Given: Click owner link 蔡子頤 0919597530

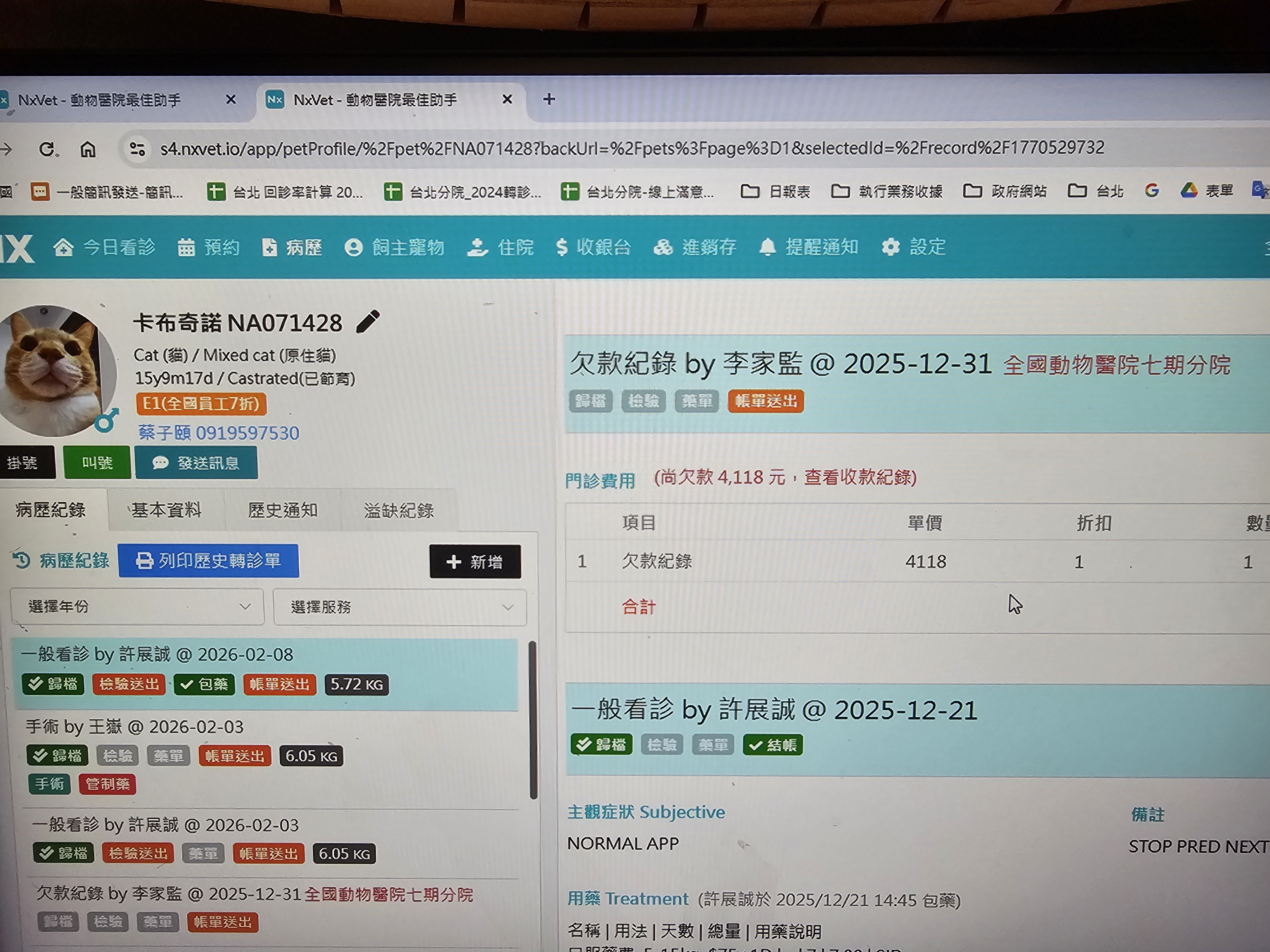Looking at the screenshot, I should 219,433.
